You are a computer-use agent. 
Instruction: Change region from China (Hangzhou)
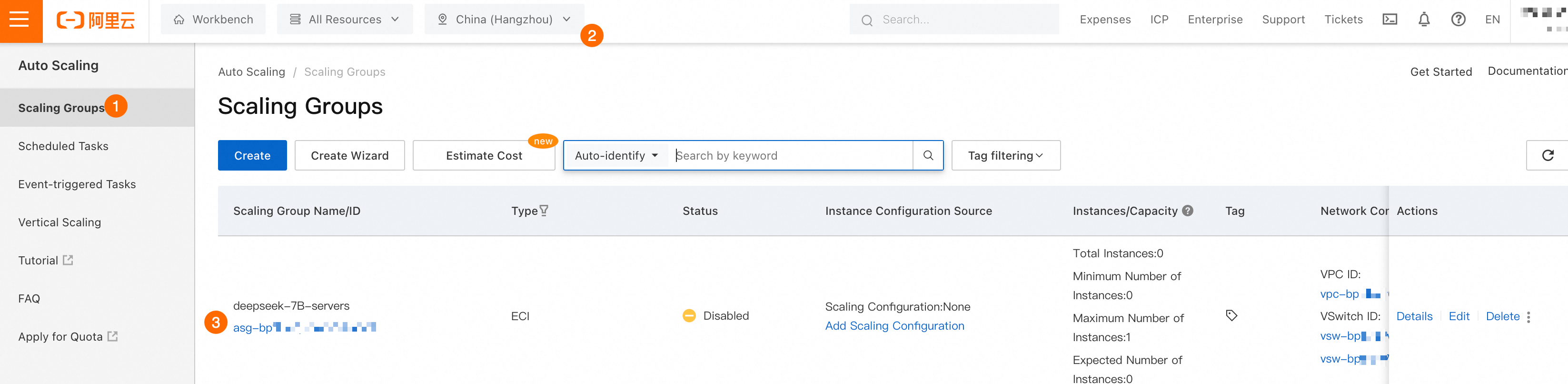[504, 20]
